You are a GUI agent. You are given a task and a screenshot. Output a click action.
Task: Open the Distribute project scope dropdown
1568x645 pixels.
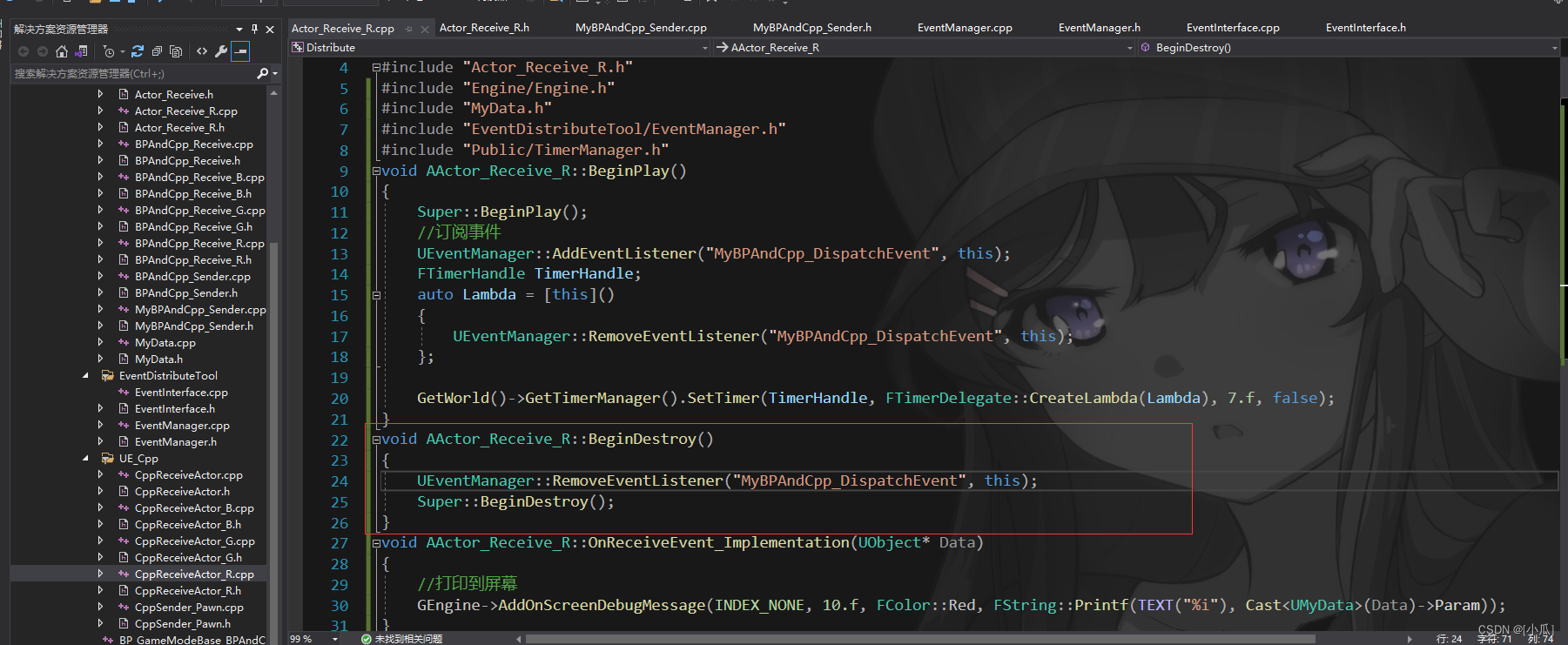[x=705, y=48]
